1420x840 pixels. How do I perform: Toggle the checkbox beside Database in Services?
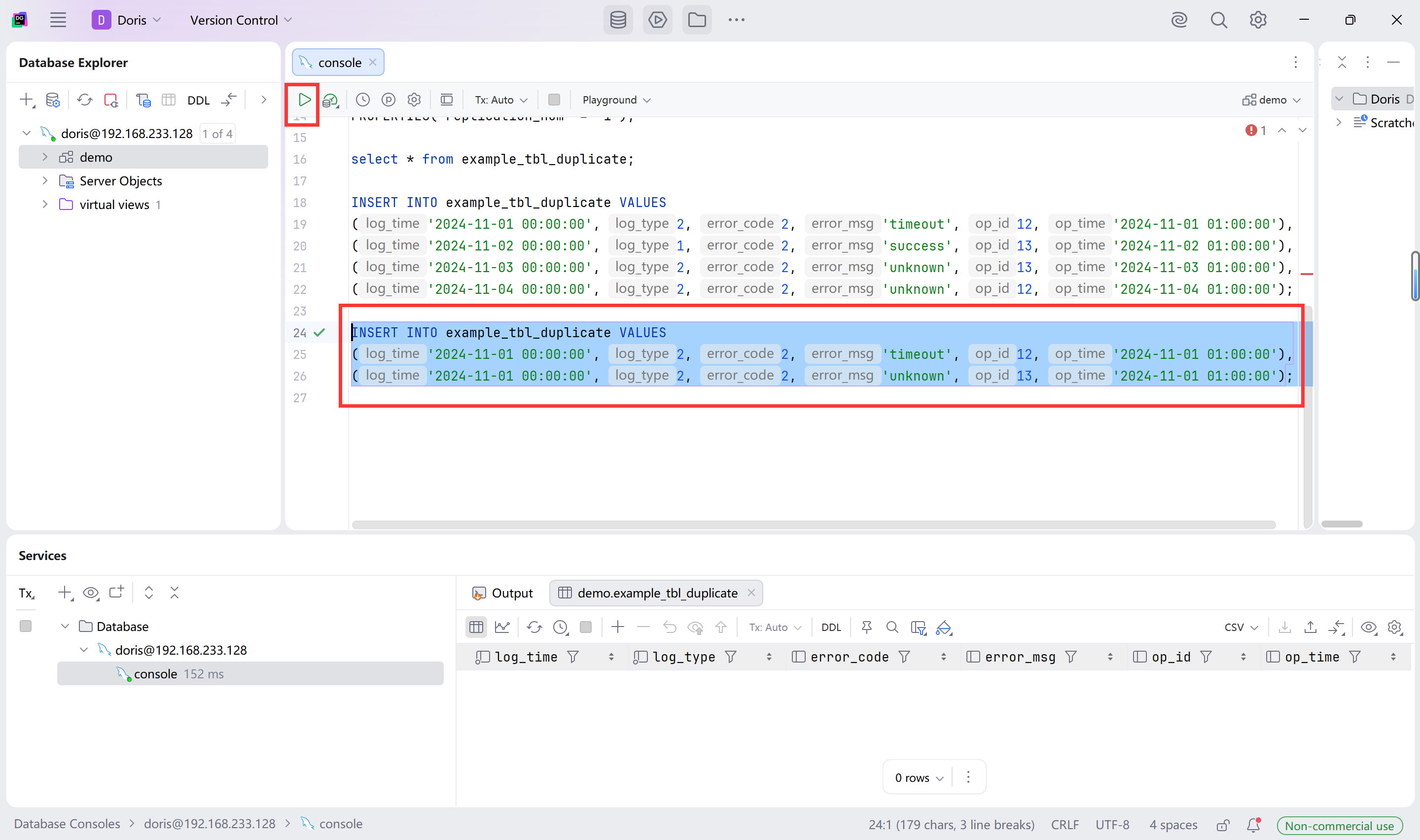[26, 626]
